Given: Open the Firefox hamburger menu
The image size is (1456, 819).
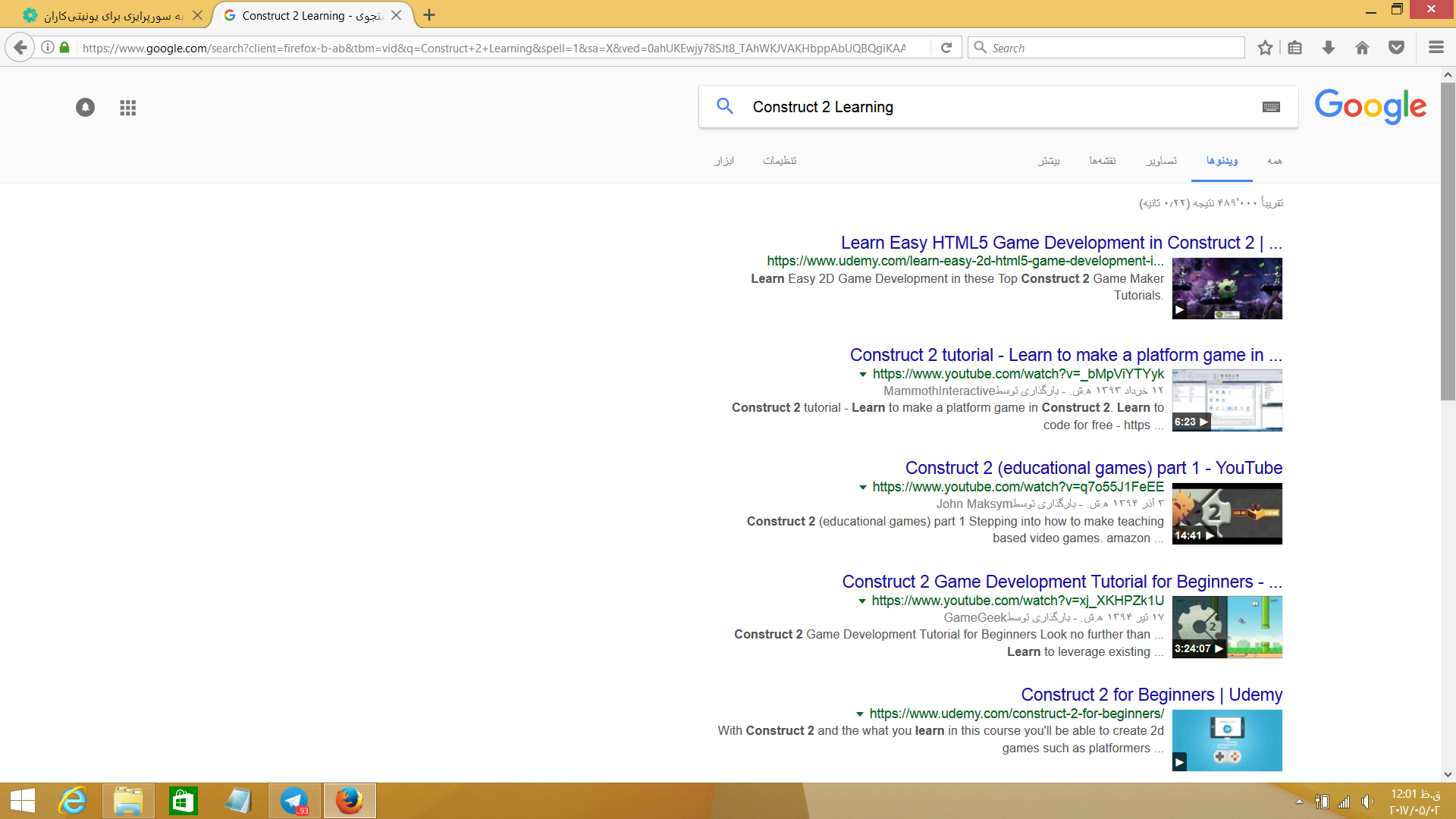Looking at the screenshot, I should click(1436, 48).
